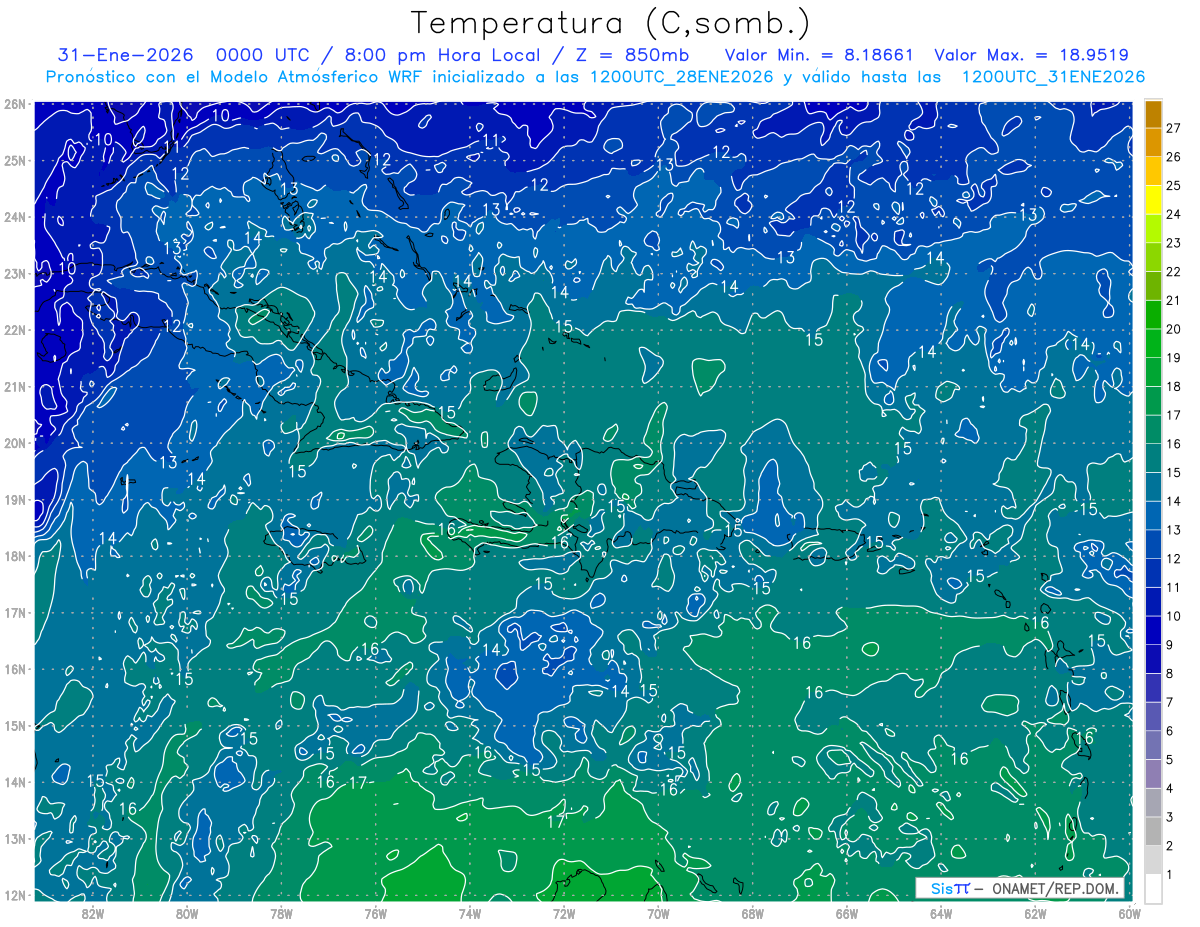
Task: Click the 66W longitude axis label
Action: click(x=846, y=913)
